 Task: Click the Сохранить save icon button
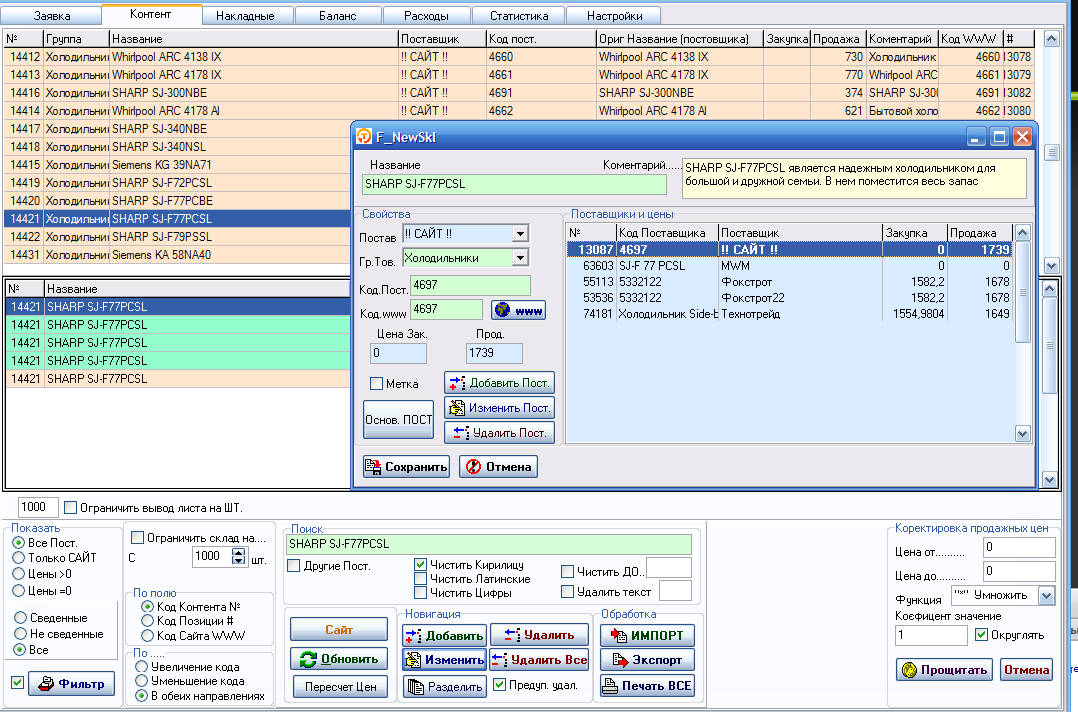pos(406,467)
